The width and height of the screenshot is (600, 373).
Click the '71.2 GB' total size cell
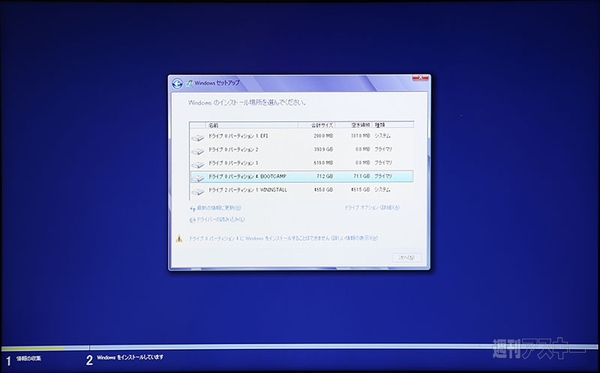coord(325,176)
